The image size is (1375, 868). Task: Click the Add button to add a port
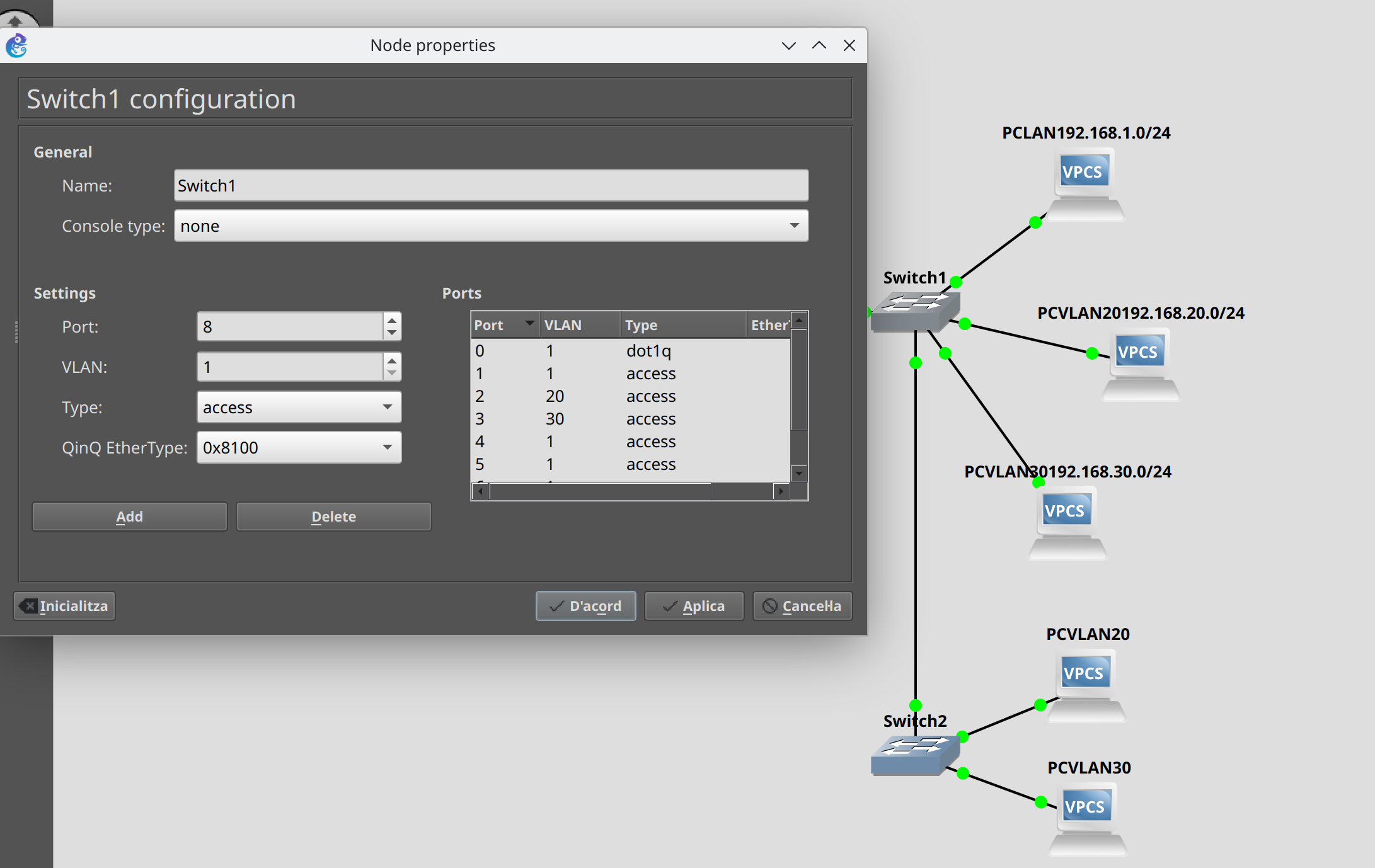point(129,516)
